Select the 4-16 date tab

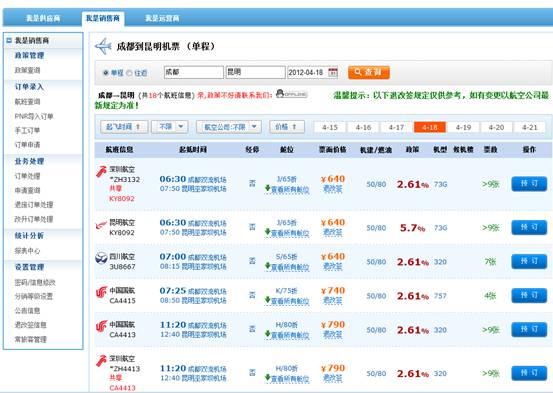[363, 127]
